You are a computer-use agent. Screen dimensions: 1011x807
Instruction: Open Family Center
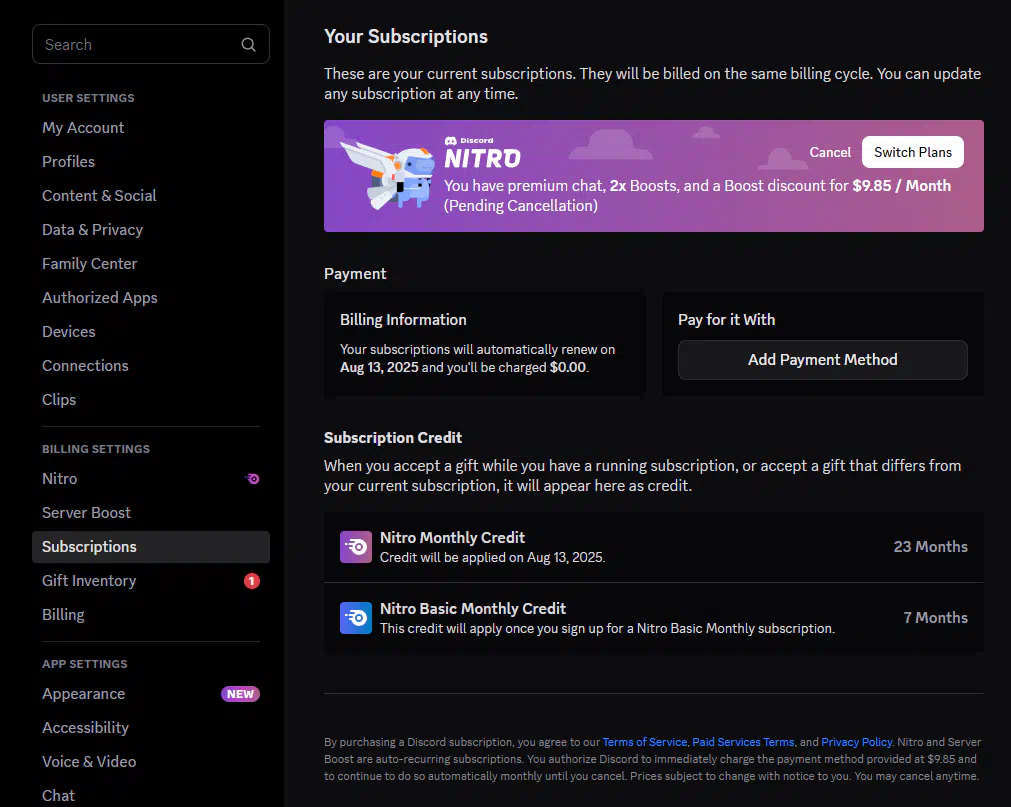(151, 264)
